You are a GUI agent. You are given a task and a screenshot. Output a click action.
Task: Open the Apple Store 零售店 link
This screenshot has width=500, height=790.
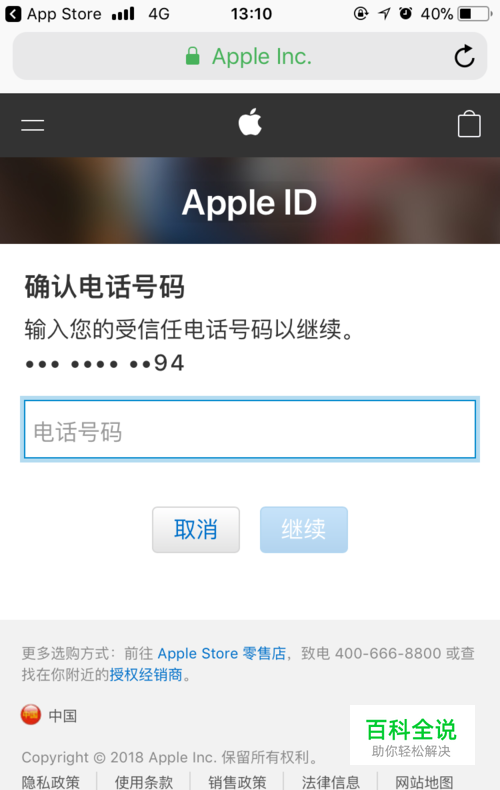point(222,653)
